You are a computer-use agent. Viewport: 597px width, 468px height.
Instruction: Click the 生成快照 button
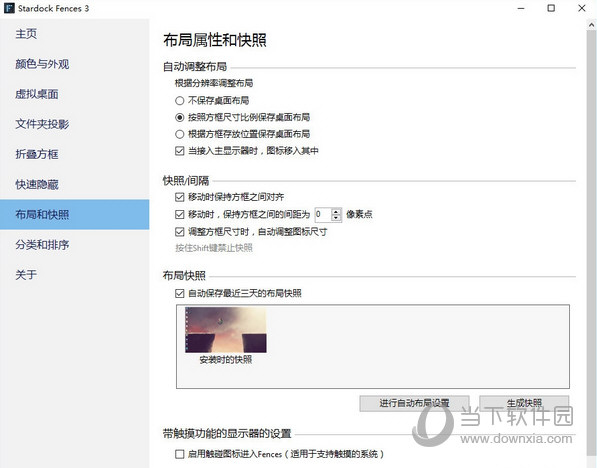coord(524,403)
